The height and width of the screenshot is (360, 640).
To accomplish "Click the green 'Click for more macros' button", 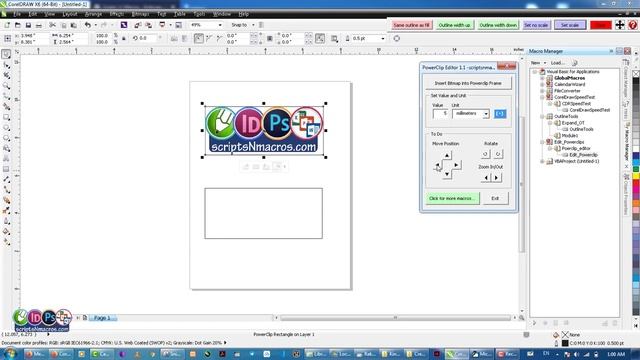I will pos(452,198).
